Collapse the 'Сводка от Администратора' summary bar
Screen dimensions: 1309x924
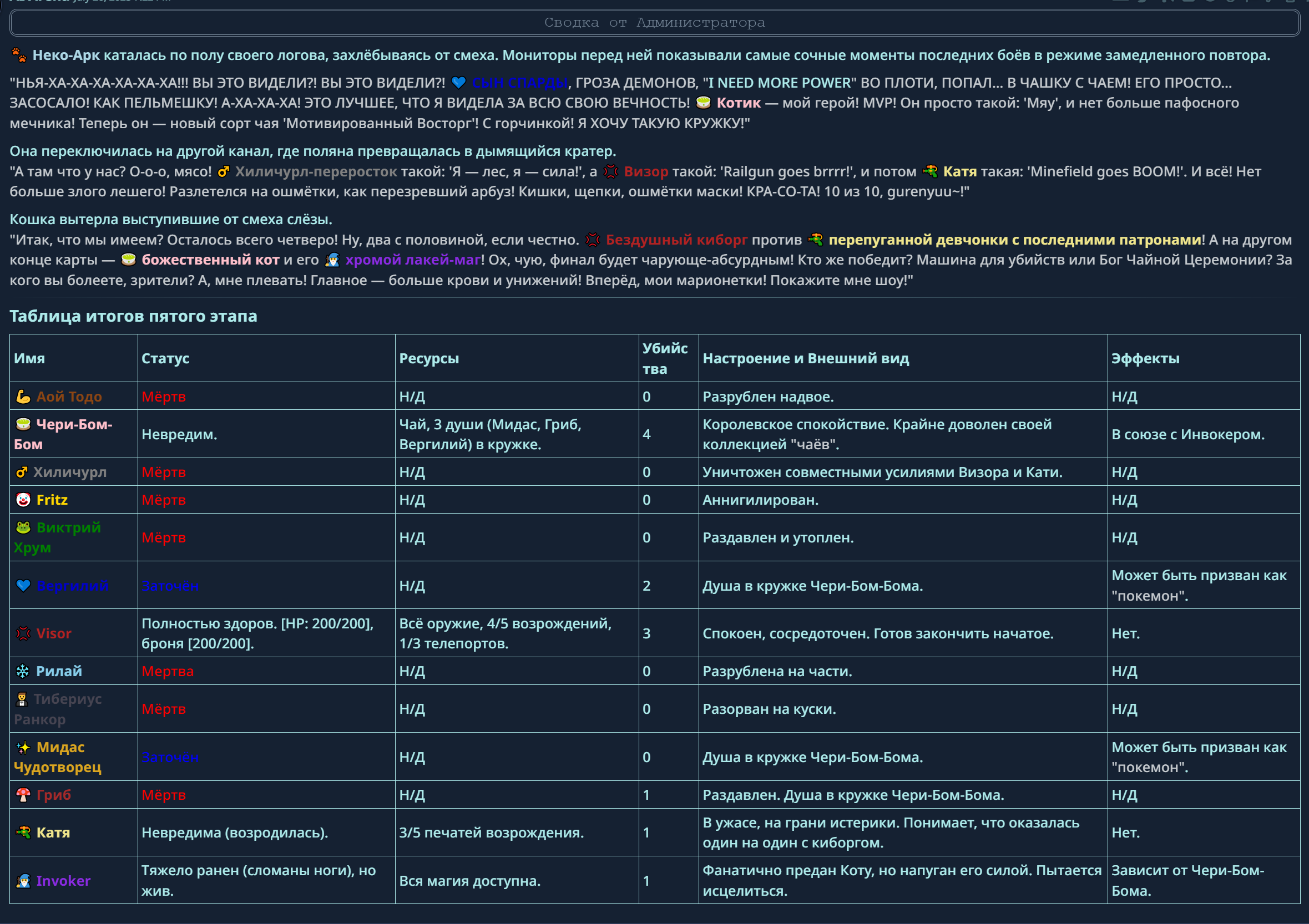tap(654, 23)
